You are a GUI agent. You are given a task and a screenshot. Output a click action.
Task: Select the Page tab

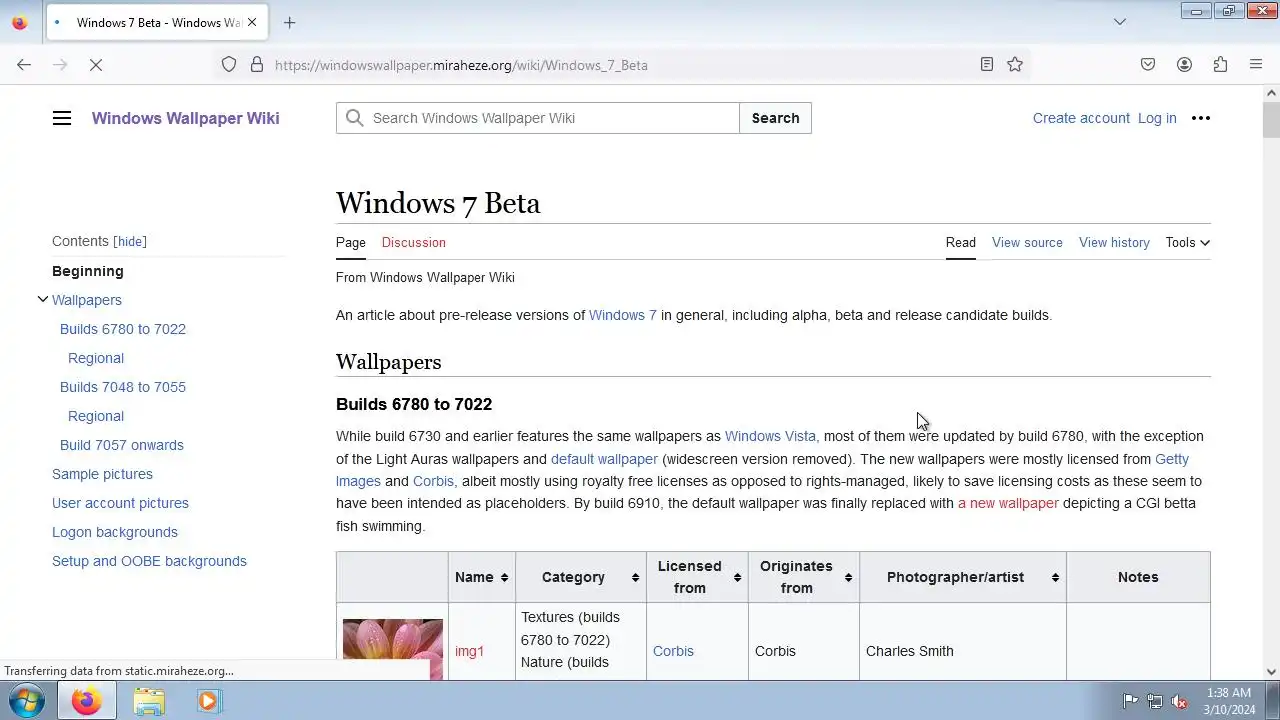[x=351, y=242]
